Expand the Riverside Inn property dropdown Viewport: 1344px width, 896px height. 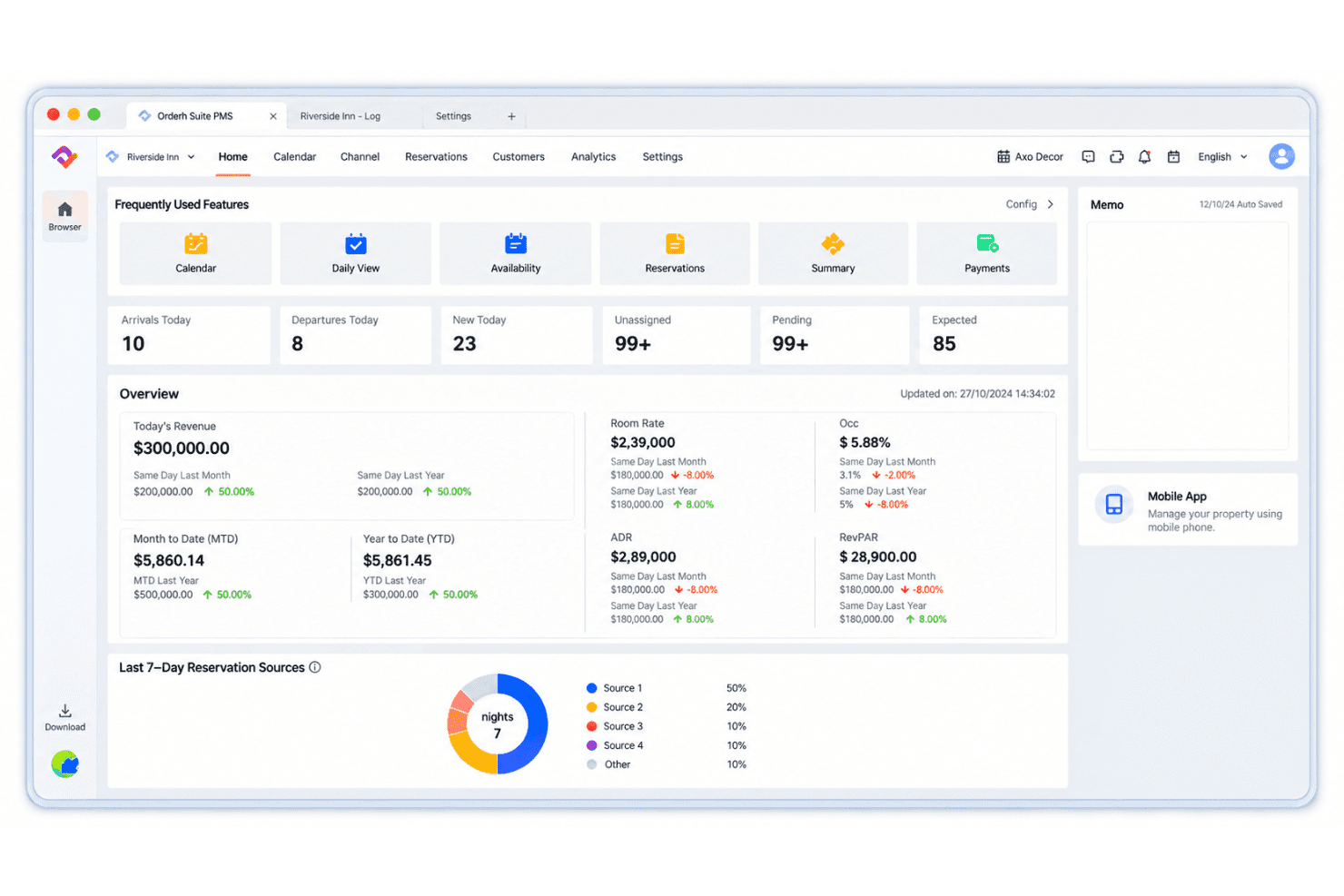pyautogui.click(x=151, y=157)
